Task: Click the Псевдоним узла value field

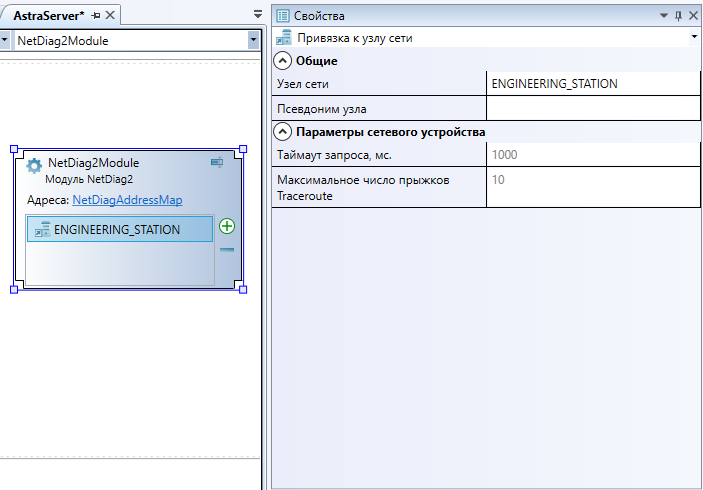Action: pos(591,108)
